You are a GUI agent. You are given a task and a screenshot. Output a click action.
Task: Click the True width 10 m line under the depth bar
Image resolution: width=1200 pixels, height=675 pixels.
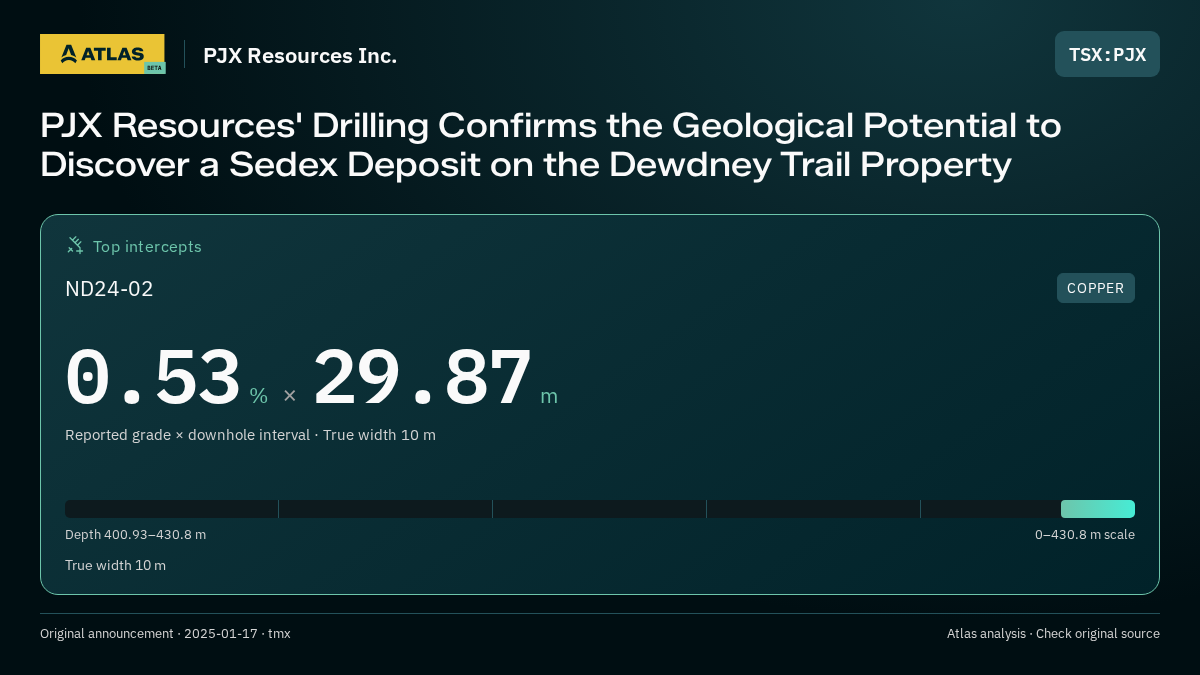[x=115, y=566]
